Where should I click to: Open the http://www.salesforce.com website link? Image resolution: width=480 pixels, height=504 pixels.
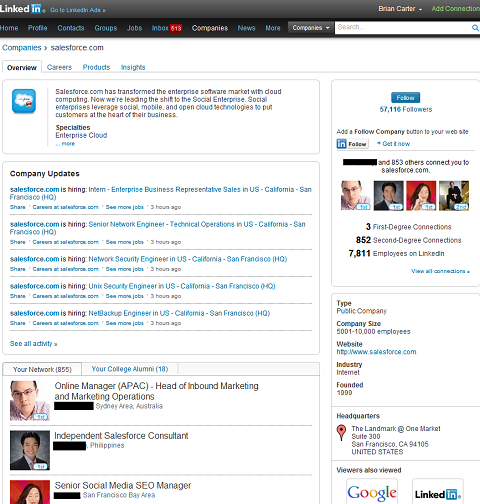pos(376,352)
